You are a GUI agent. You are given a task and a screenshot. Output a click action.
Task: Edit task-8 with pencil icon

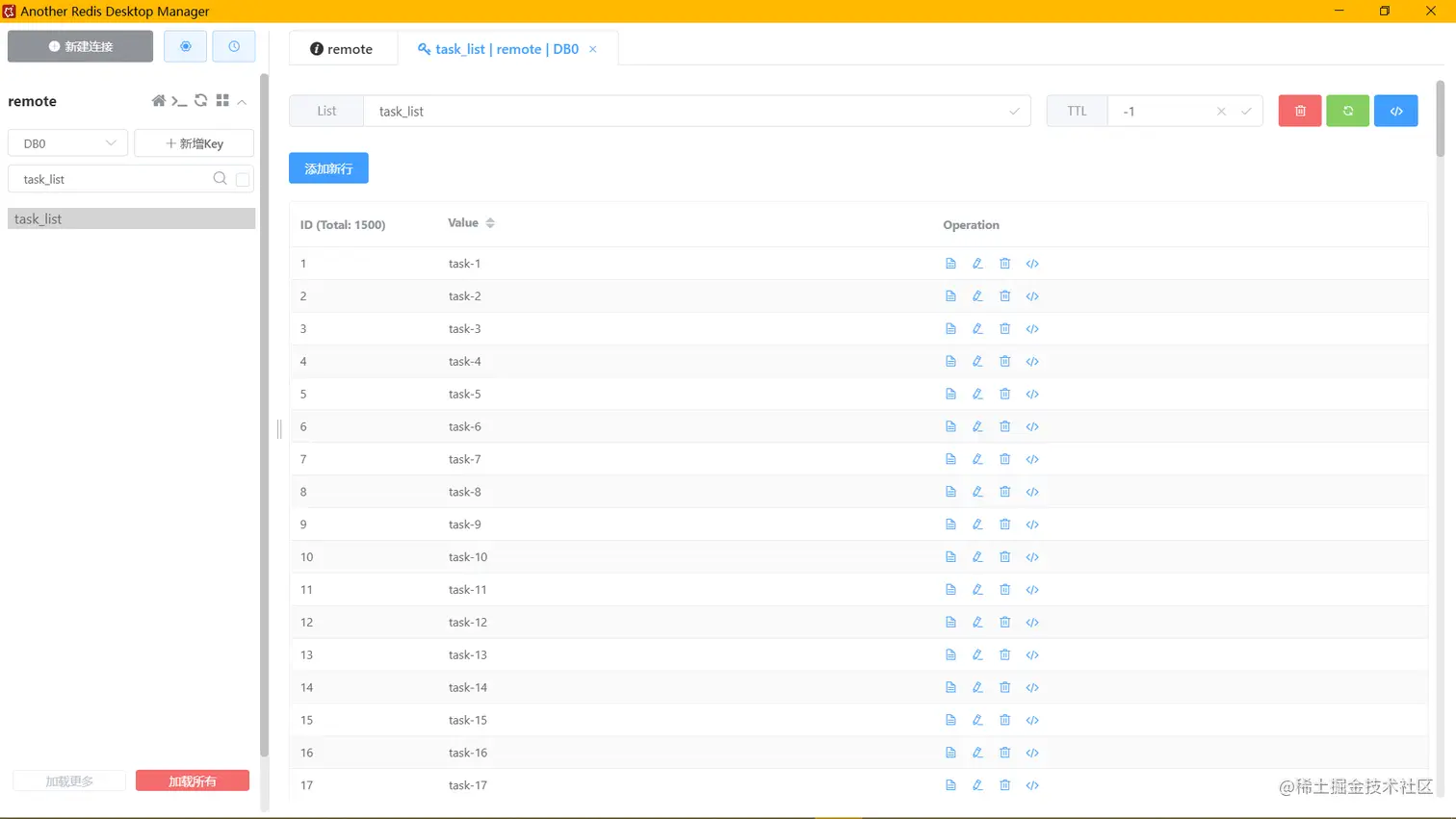[977, 492]
